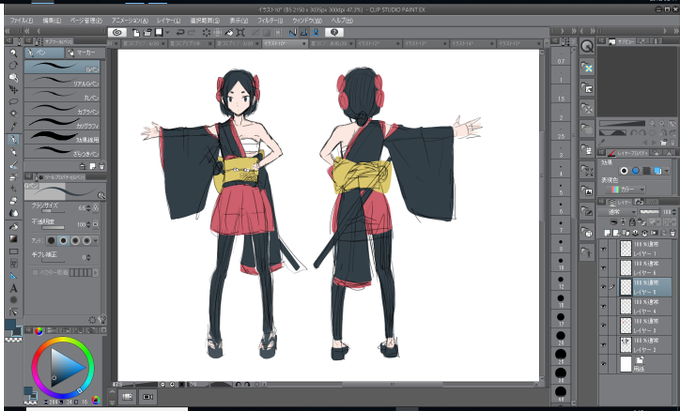Click the Fill paint bucket toolbar icon
680x411 pixels.
tap(229, 33)
